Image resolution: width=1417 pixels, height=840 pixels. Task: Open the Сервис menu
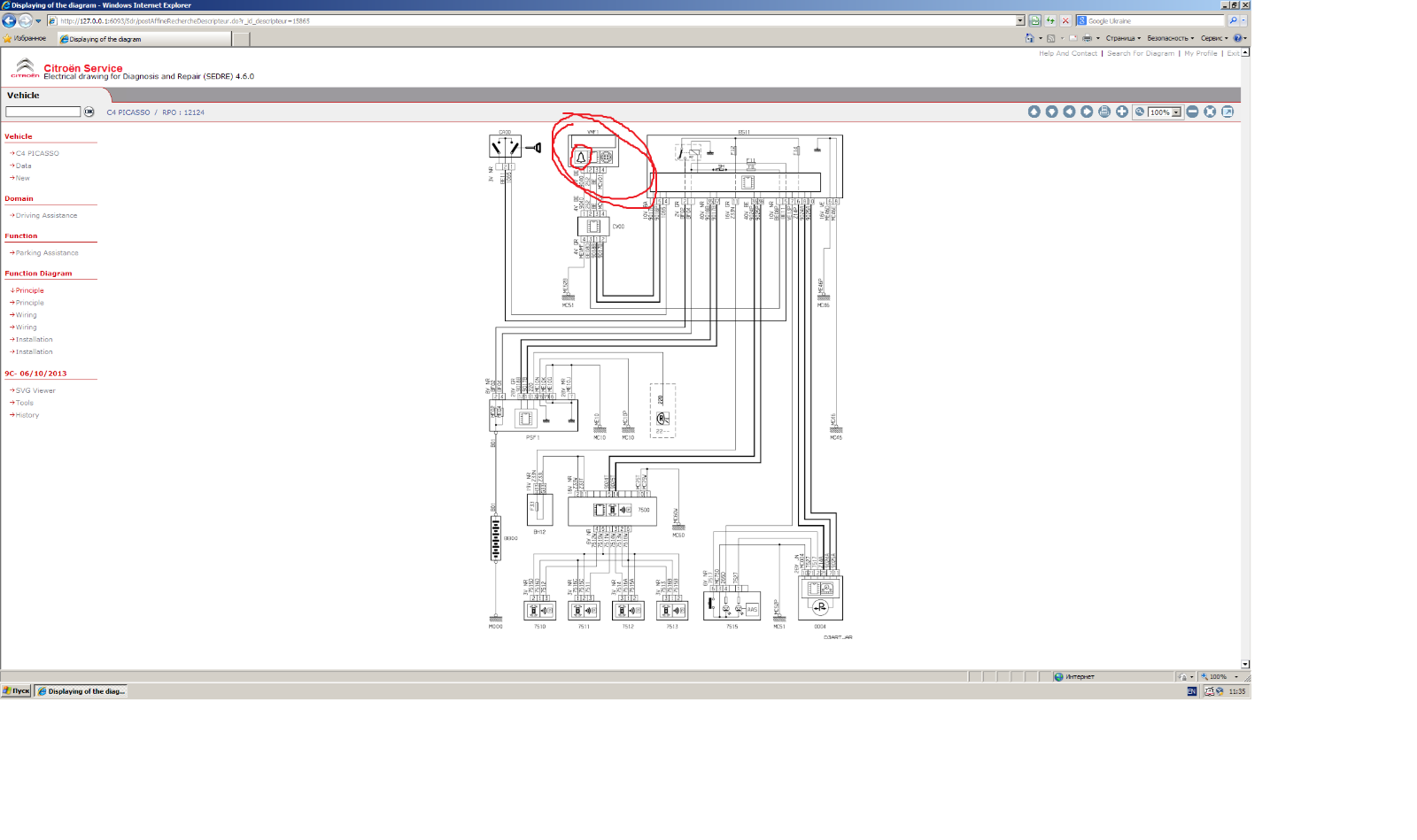pyautogui.click(x=1215, y=38)
